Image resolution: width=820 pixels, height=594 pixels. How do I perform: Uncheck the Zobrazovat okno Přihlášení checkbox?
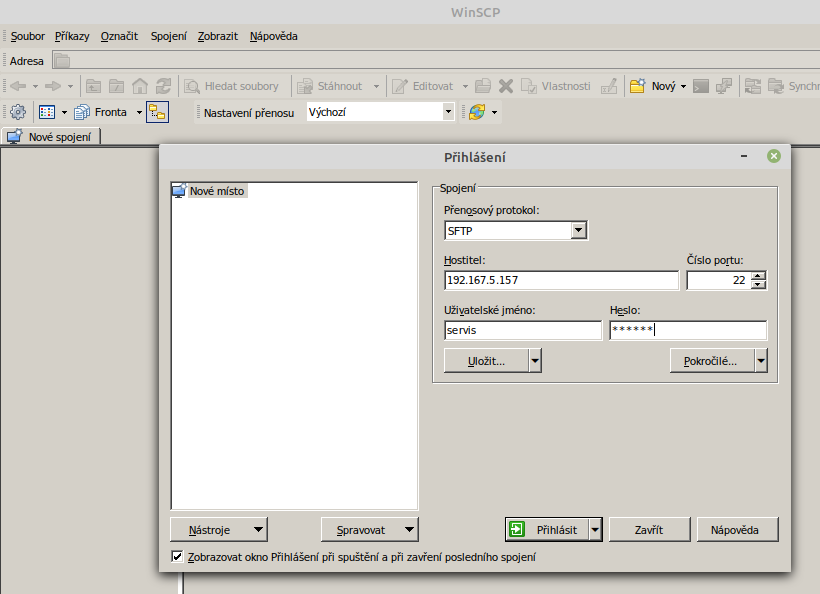(x=177, y=557)
